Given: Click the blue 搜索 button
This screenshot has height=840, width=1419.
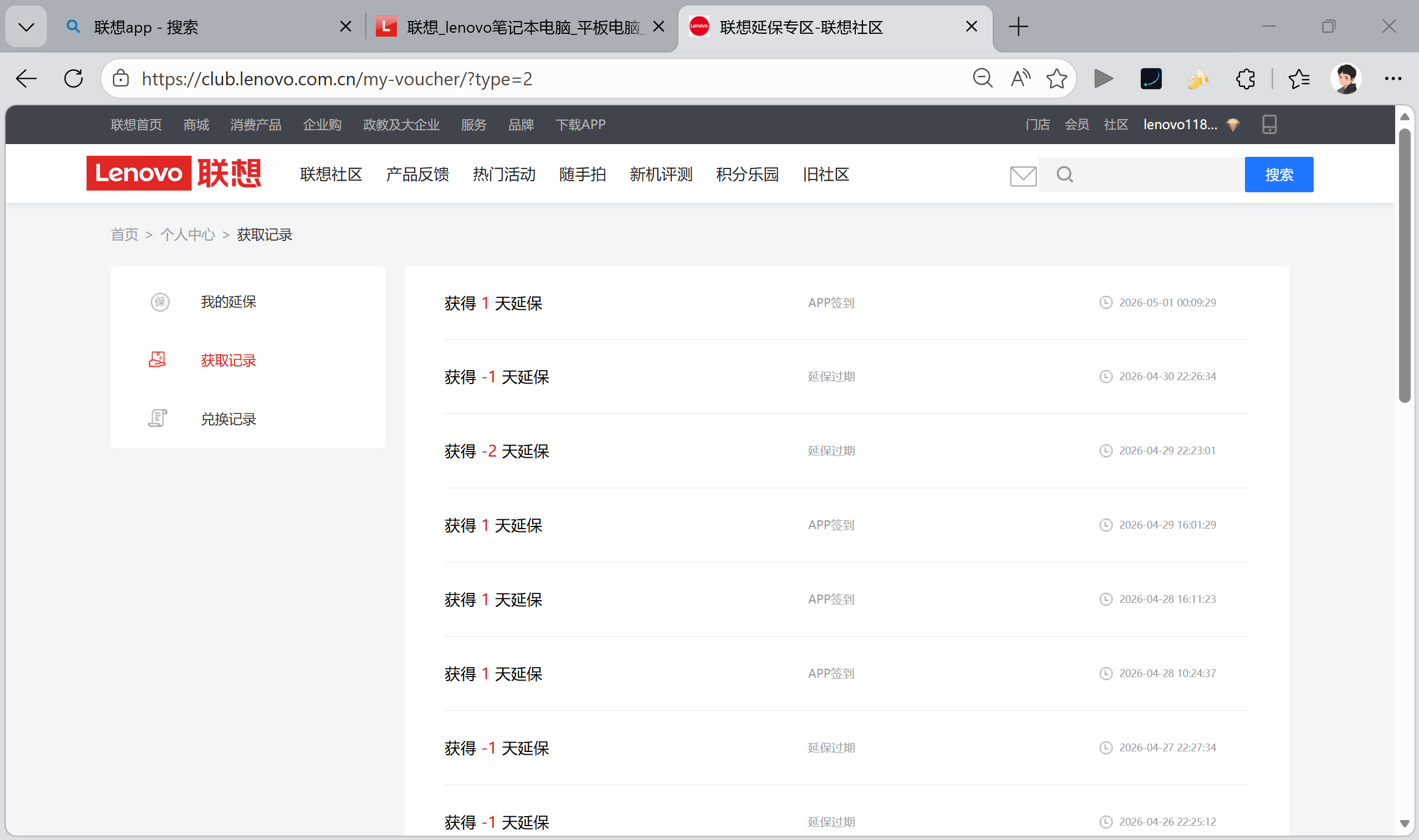Looking at the screenshot, I should pyautogui.click(x=1279, y=175).
